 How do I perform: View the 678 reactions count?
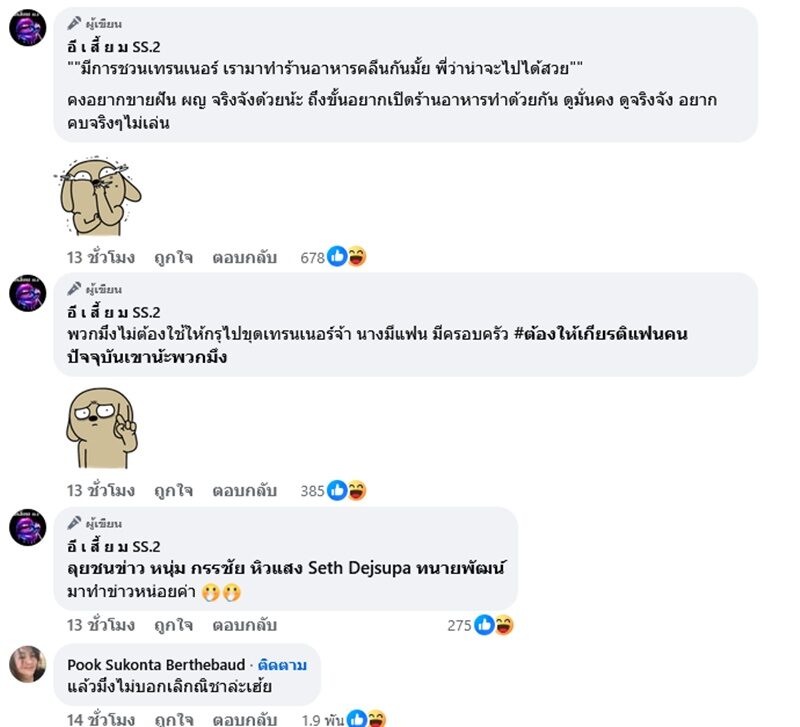point(313,257)
